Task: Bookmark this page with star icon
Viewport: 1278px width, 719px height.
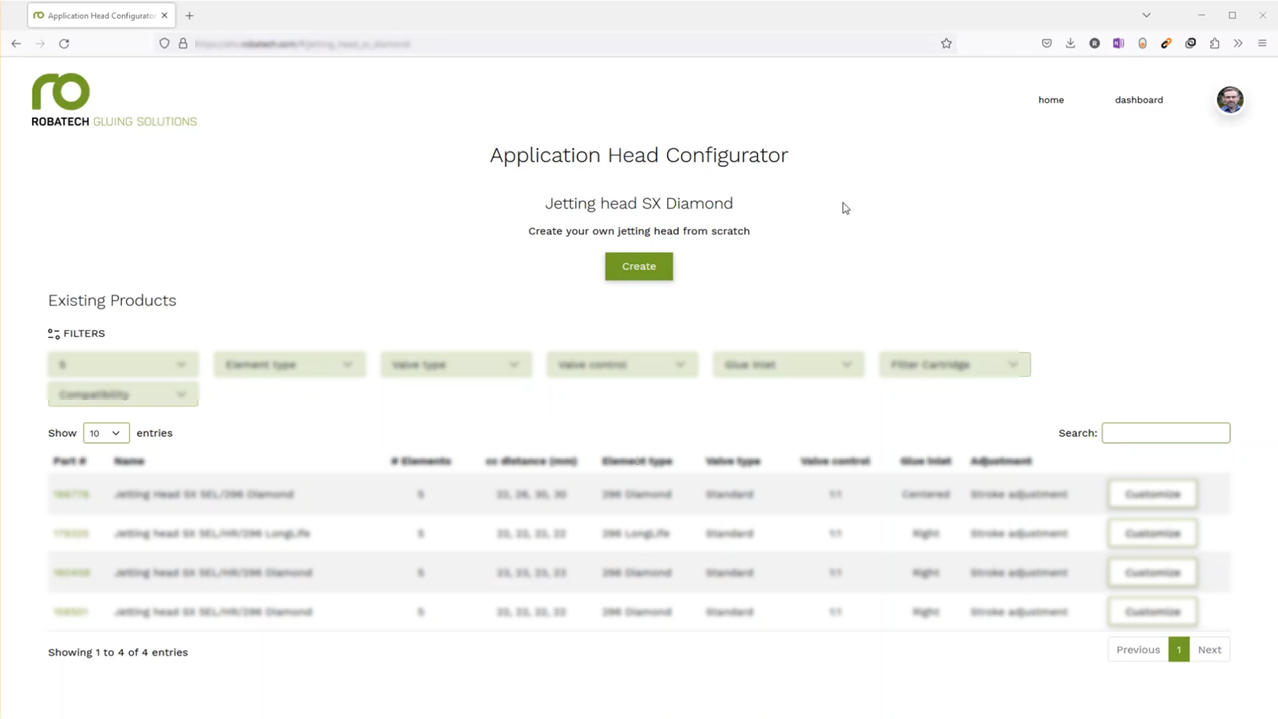Action: coord(946,44)
